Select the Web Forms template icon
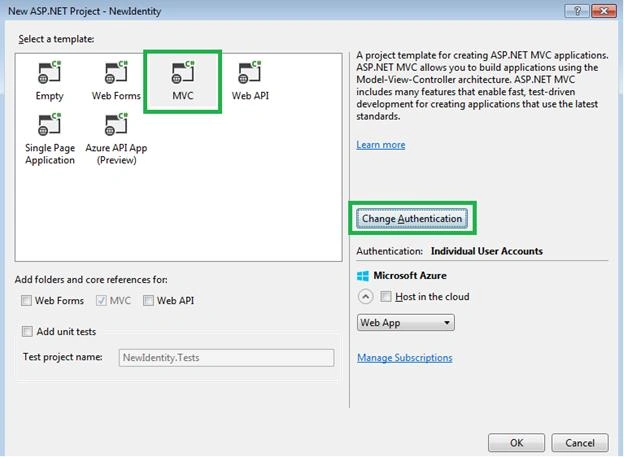 tap(116, 72)
